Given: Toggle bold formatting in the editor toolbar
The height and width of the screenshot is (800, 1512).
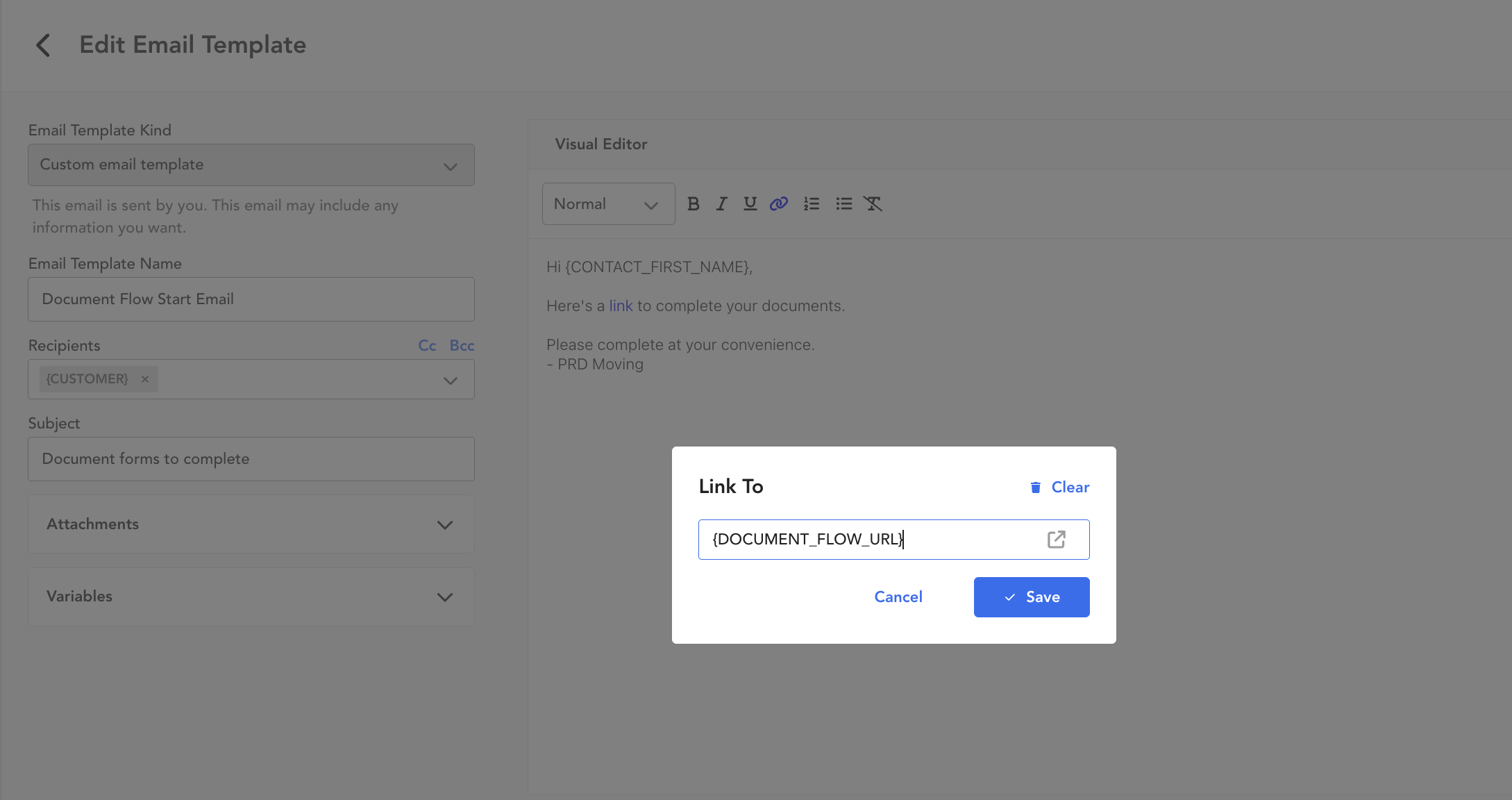Looking at the screenshot, I should 693,203.
